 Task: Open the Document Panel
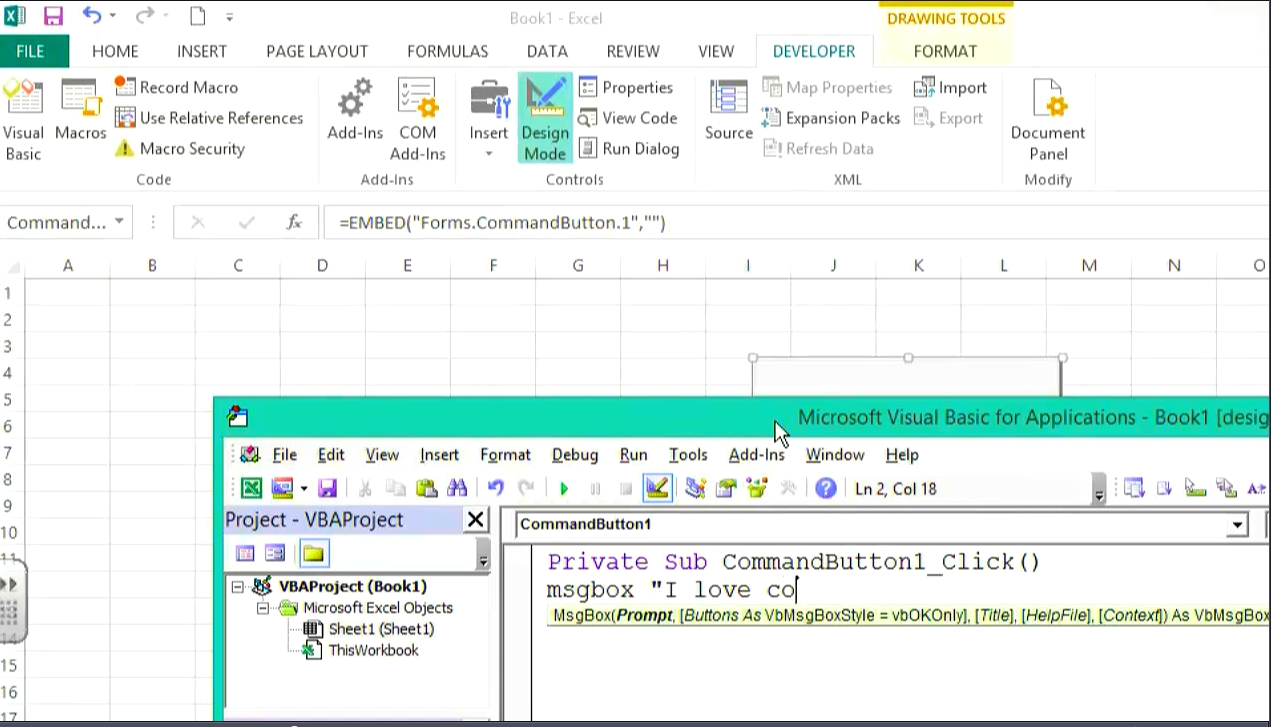(1048, 119)
